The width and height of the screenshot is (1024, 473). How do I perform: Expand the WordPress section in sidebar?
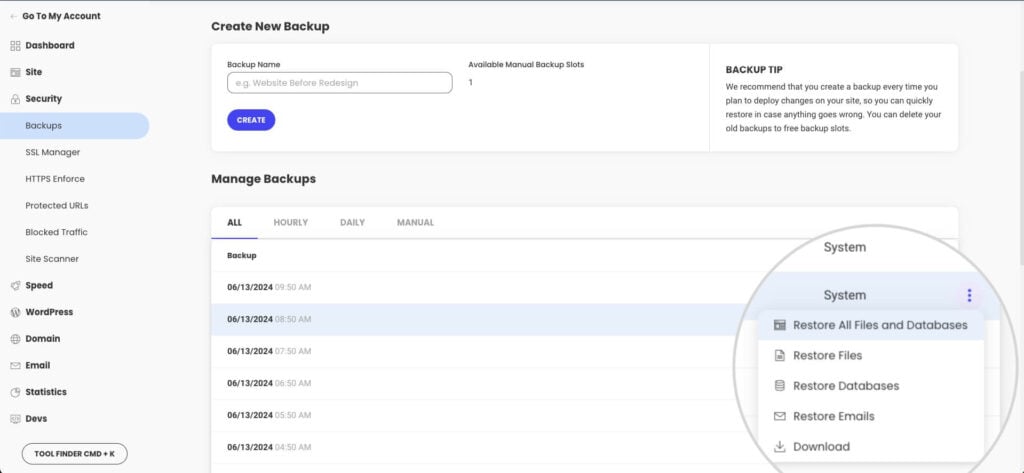49,312
